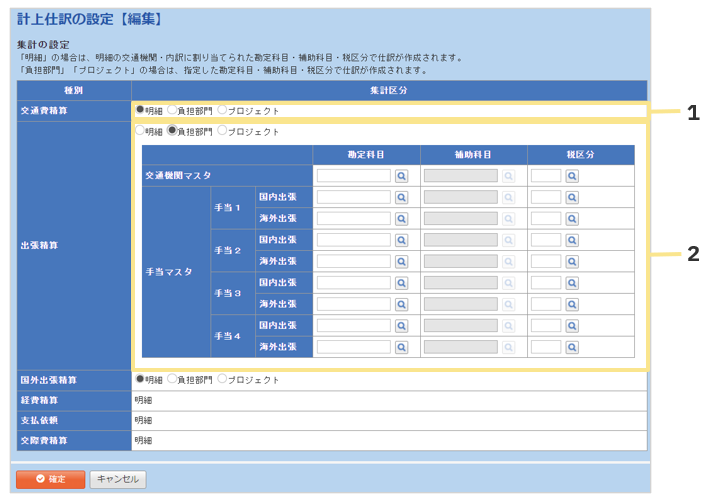Select プロジェクト radio for 出張精算
Screen dimensions: 704x500
[x=222, y=131]
